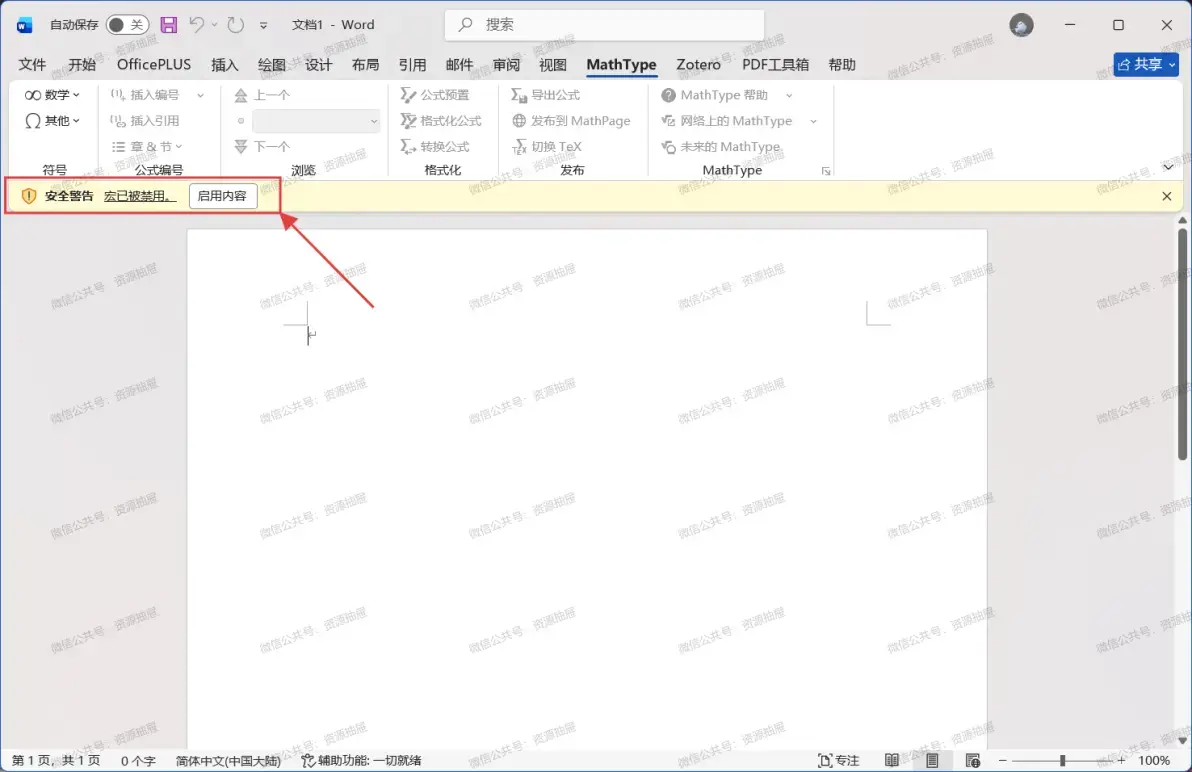
Task: Open the equation browse combo box
Action: coord(315,121)
